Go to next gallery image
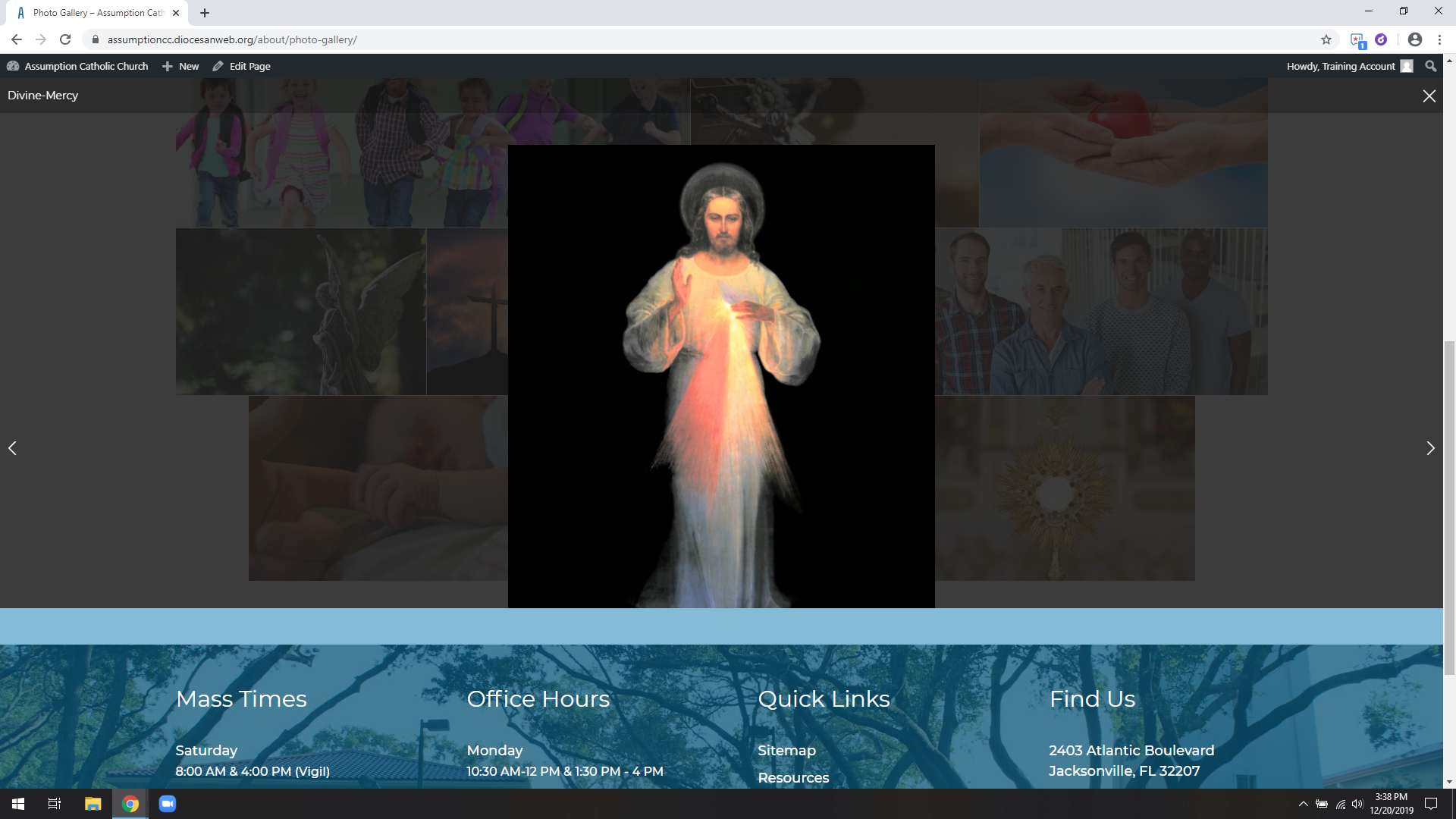Viewport: 1456px width, 819px height. (1430, 448)
